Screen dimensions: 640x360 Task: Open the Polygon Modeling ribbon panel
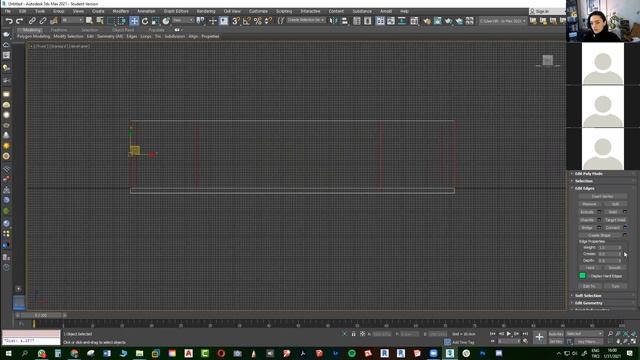click(x=33, y=36)
